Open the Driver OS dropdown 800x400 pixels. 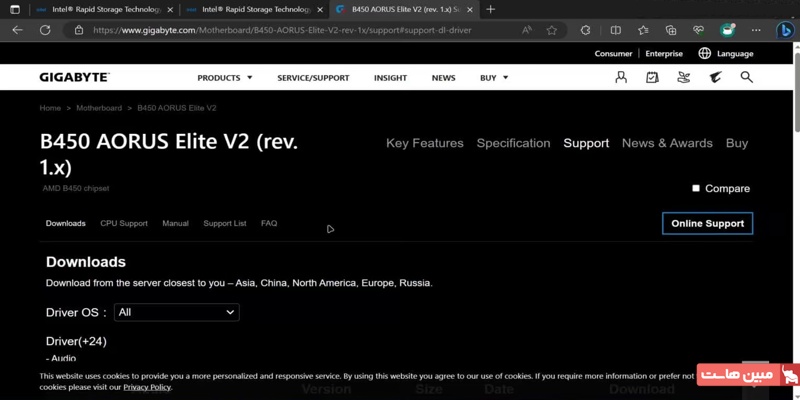tap(176, 312)
